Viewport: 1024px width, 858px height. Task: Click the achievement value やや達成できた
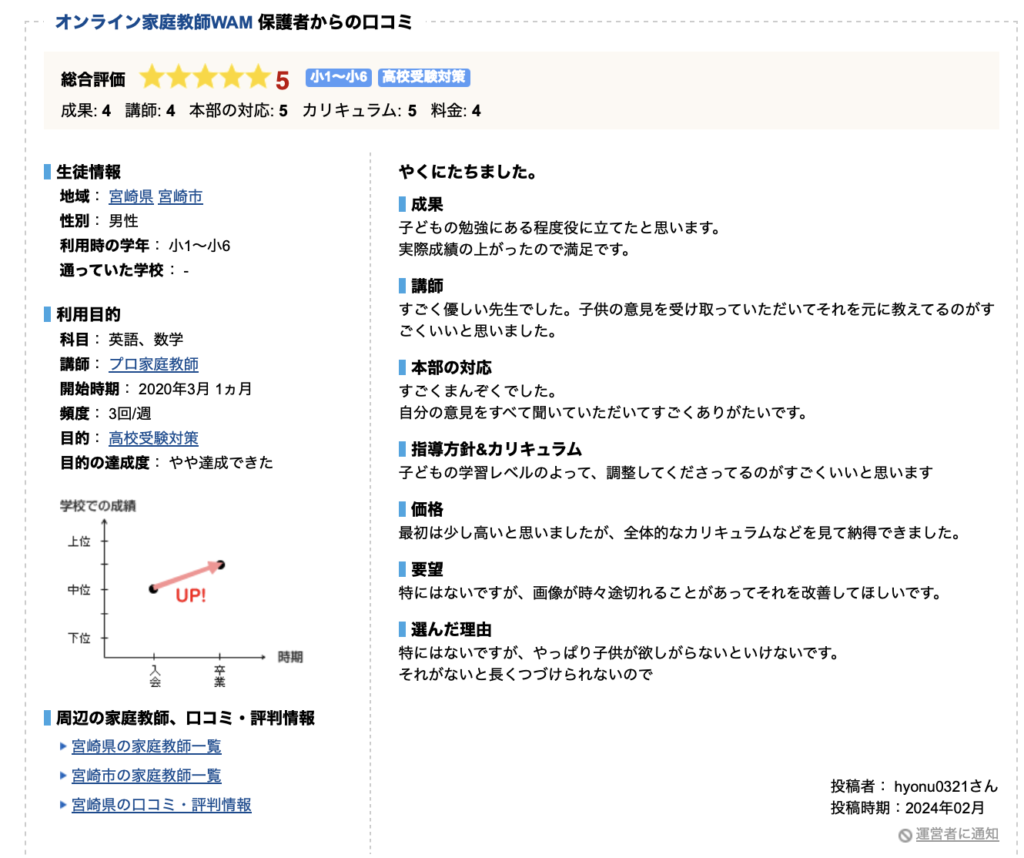click(x=221, y=463)
